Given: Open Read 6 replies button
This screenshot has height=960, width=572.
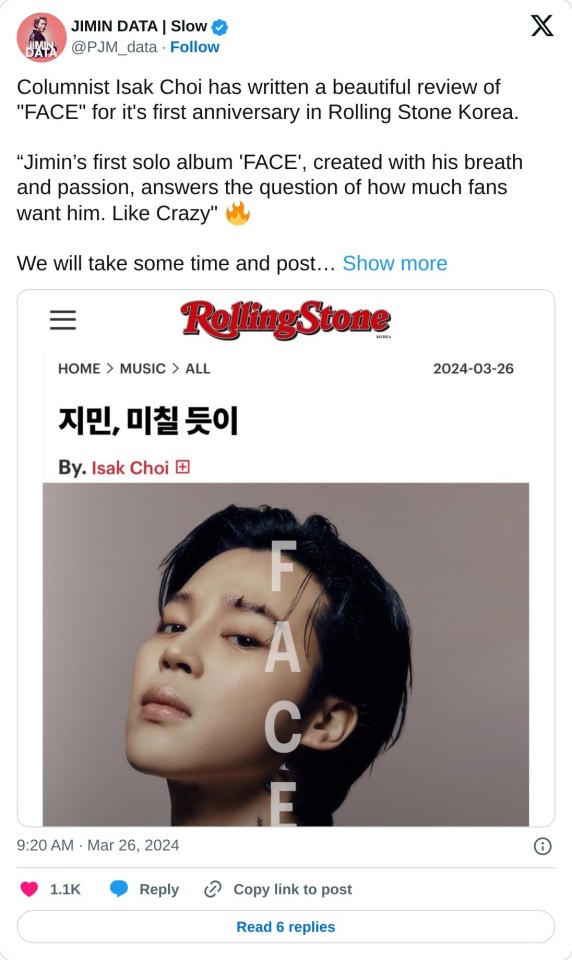Looking at the screenshot, I should click(286, 927).
